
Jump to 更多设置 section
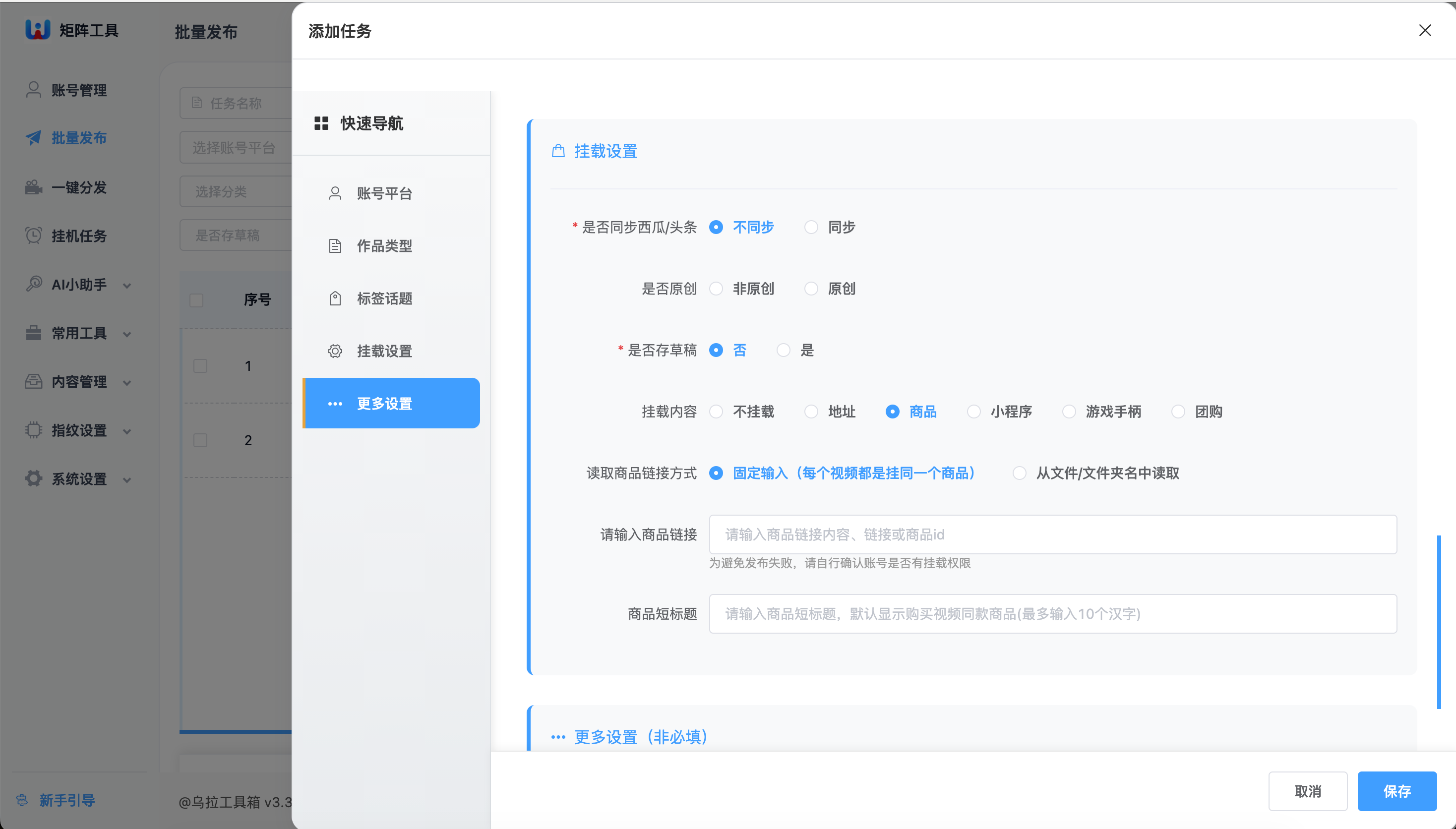391,403
